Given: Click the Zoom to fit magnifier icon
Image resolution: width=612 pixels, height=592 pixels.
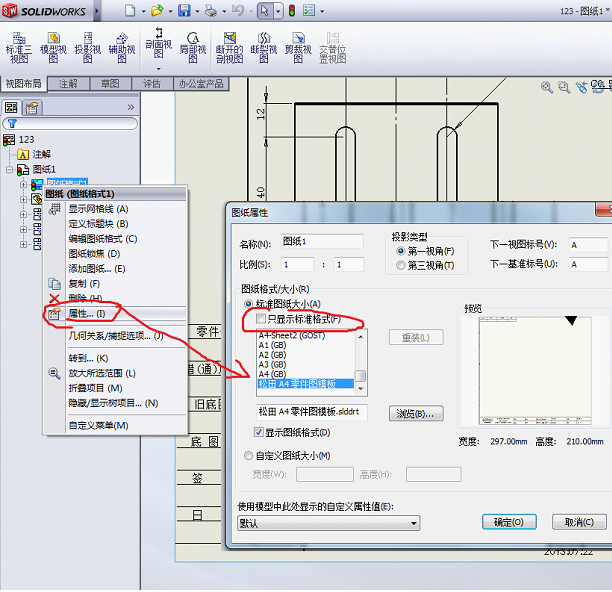Looking at the screenshot, I should [x=547, y=87].
